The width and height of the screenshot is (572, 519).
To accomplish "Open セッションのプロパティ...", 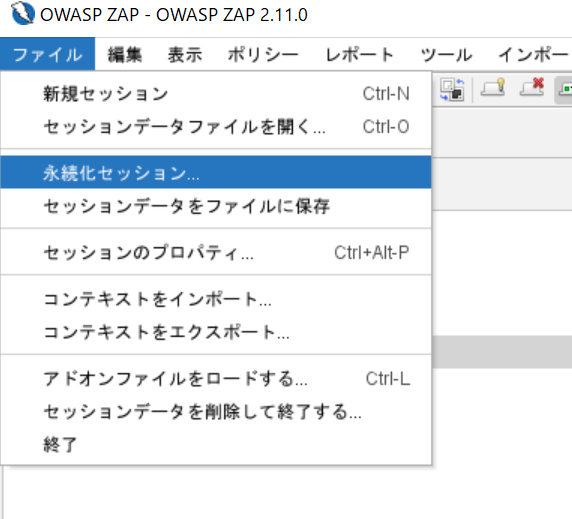I will pyautogui.click(x=216, y=252).
